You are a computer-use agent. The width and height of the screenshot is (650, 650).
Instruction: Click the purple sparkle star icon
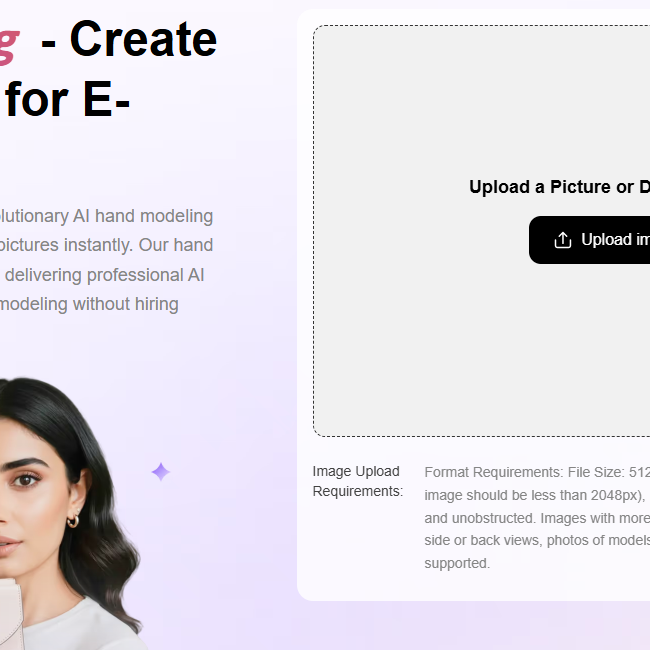(x=161, y=472)
